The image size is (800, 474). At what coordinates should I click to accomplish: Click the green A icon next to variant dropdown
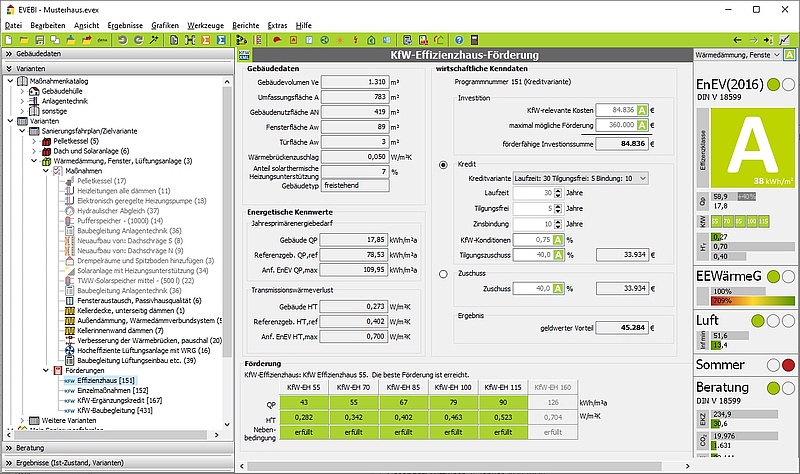click(x=789, y=55)
